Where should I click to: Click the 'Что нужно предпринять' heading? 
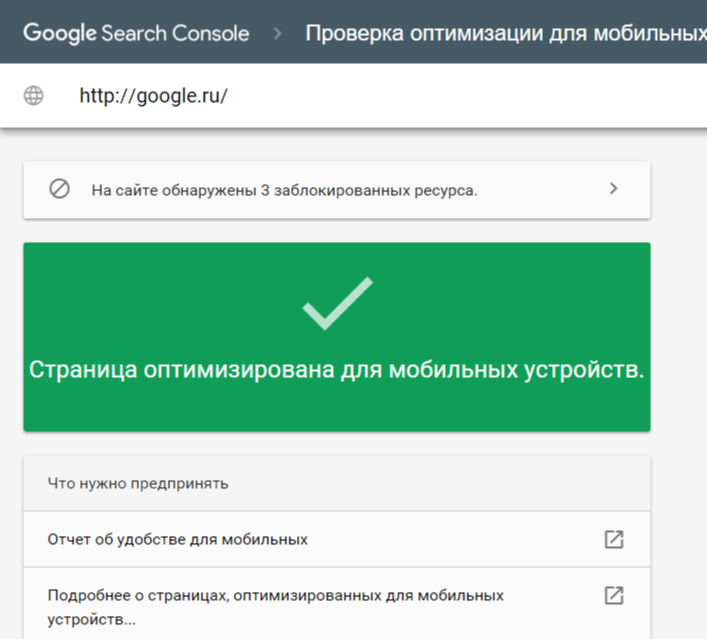[x=138, y=483]
